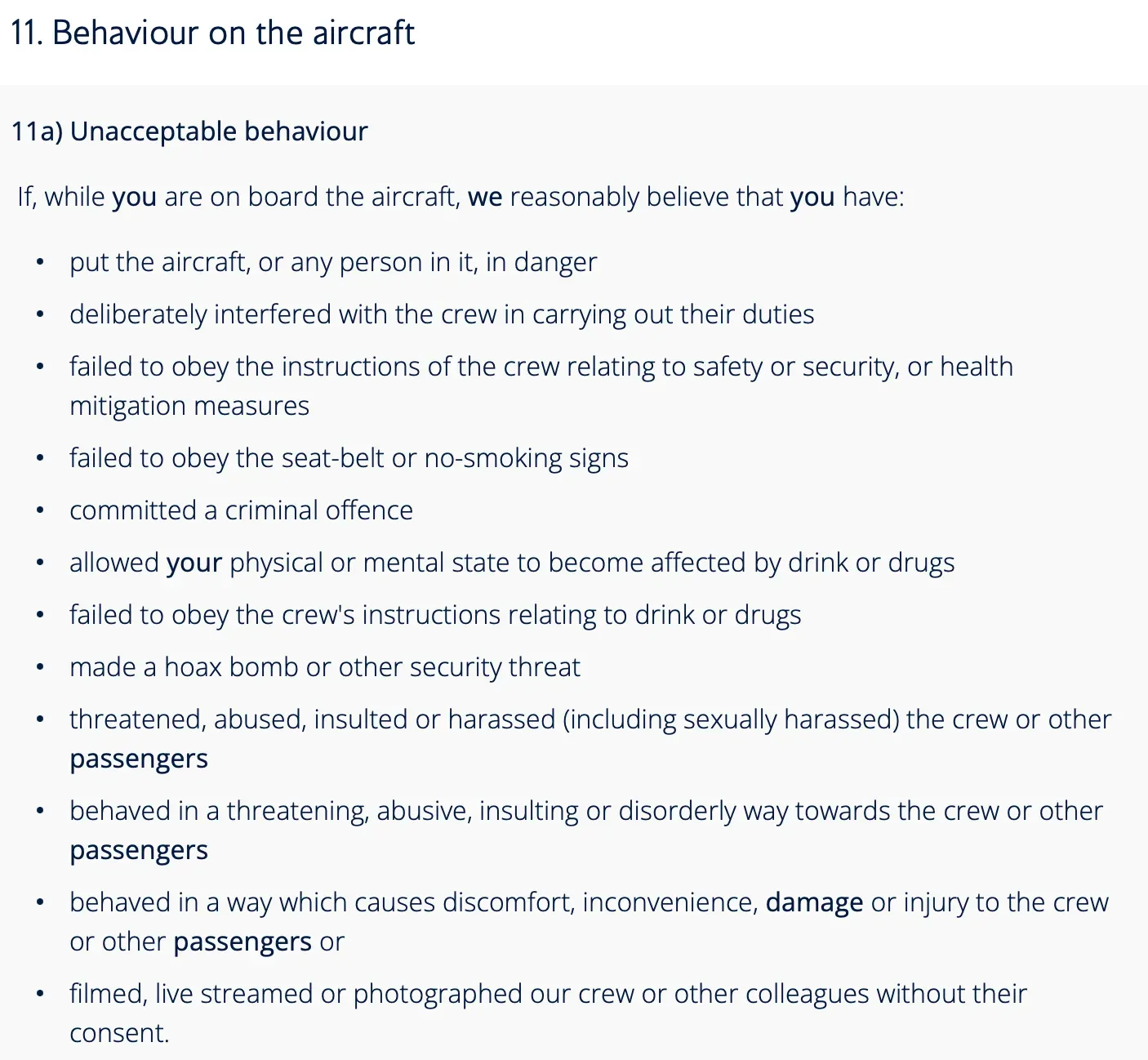Click bold 'damage' defined term
The height and width of the screenshot is (1060, 1148).
pyautogui.click(x=814, y=902)
